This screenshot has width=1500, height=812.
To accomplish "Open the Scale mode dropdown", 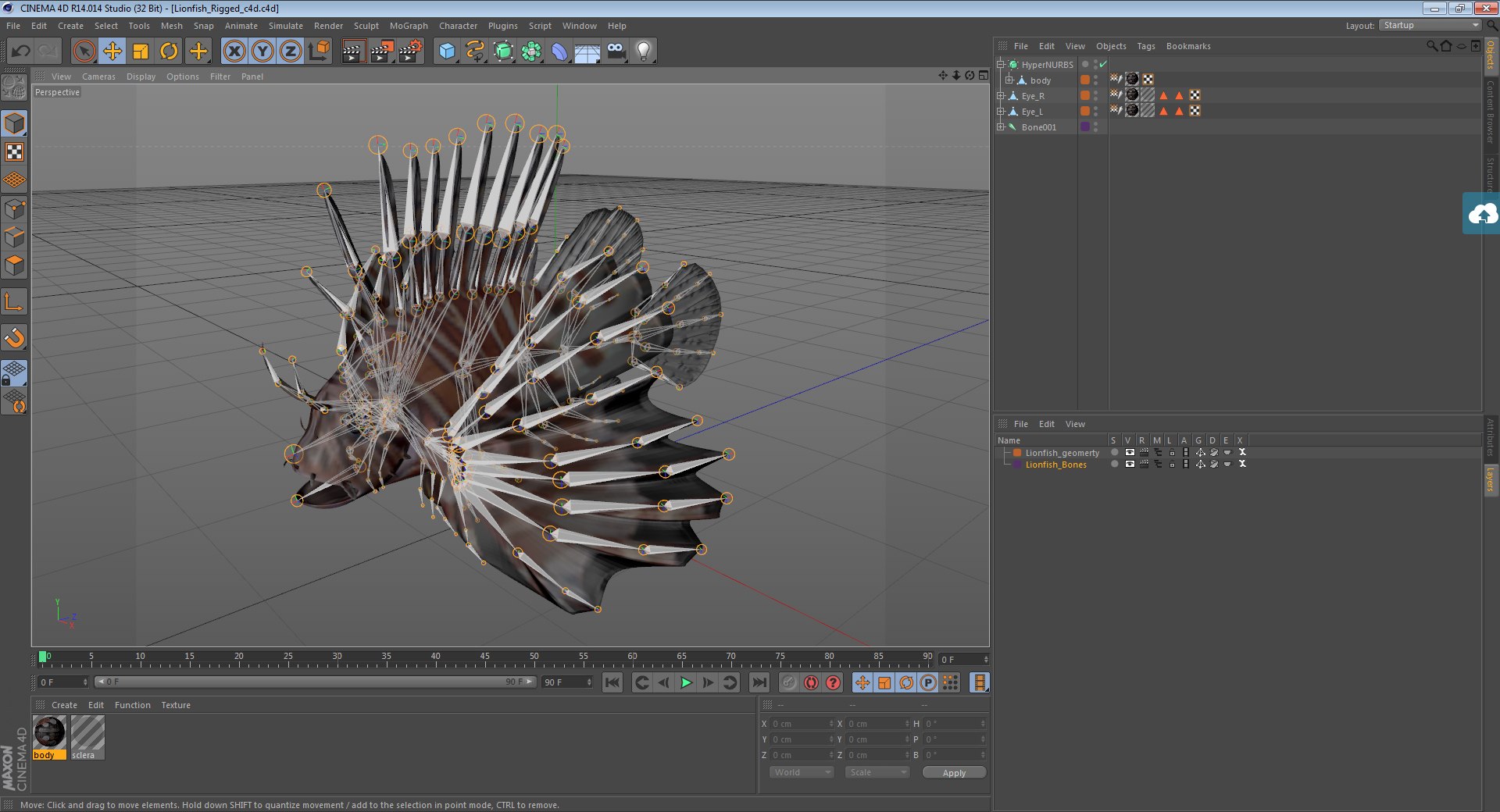I will click(877, 772).
